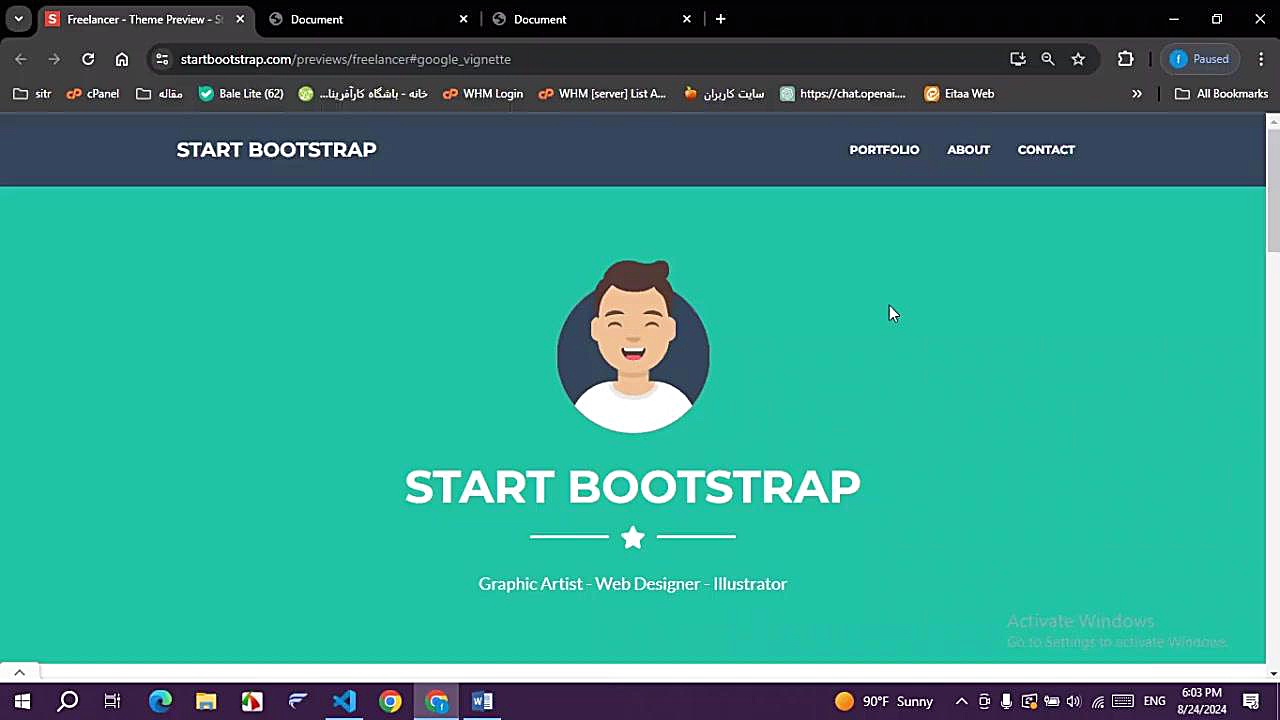This screenshot has width=1280, height=720.
Task: Open the PORTFOLIO nav link
Action: click(884, 150)
